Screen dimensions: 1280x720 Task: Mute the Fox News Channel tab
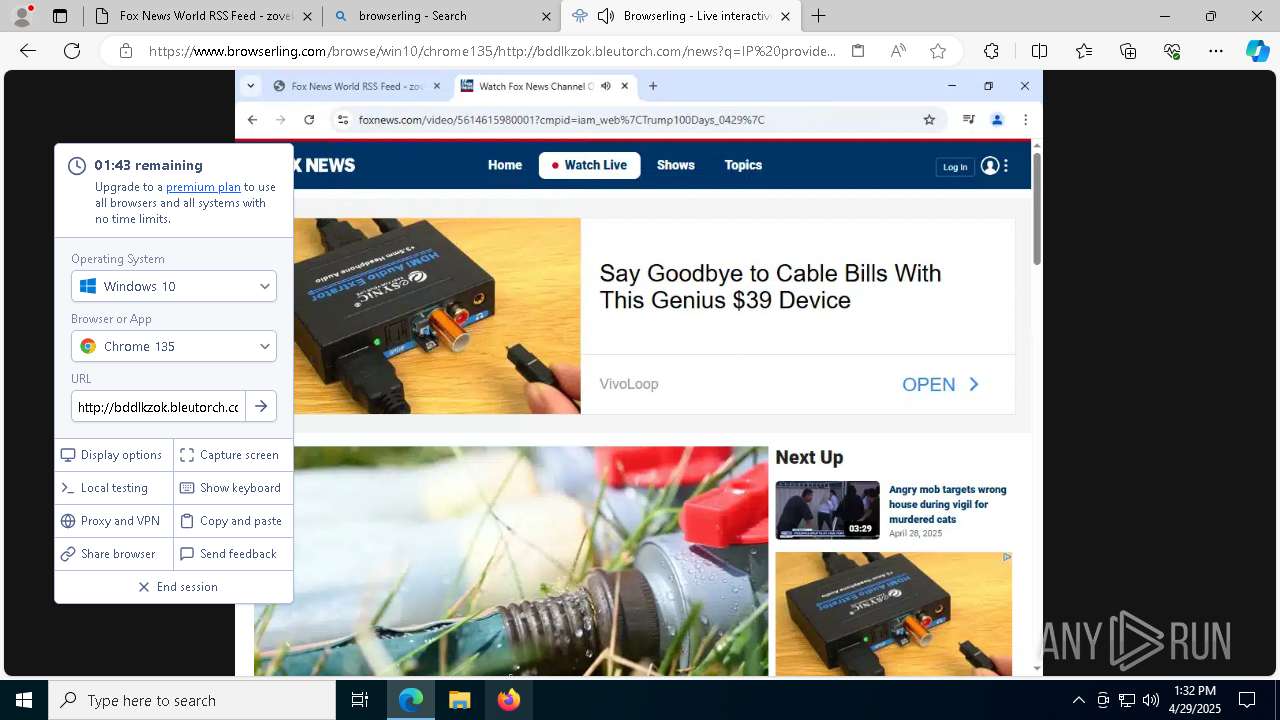click(x=606, y=86)
